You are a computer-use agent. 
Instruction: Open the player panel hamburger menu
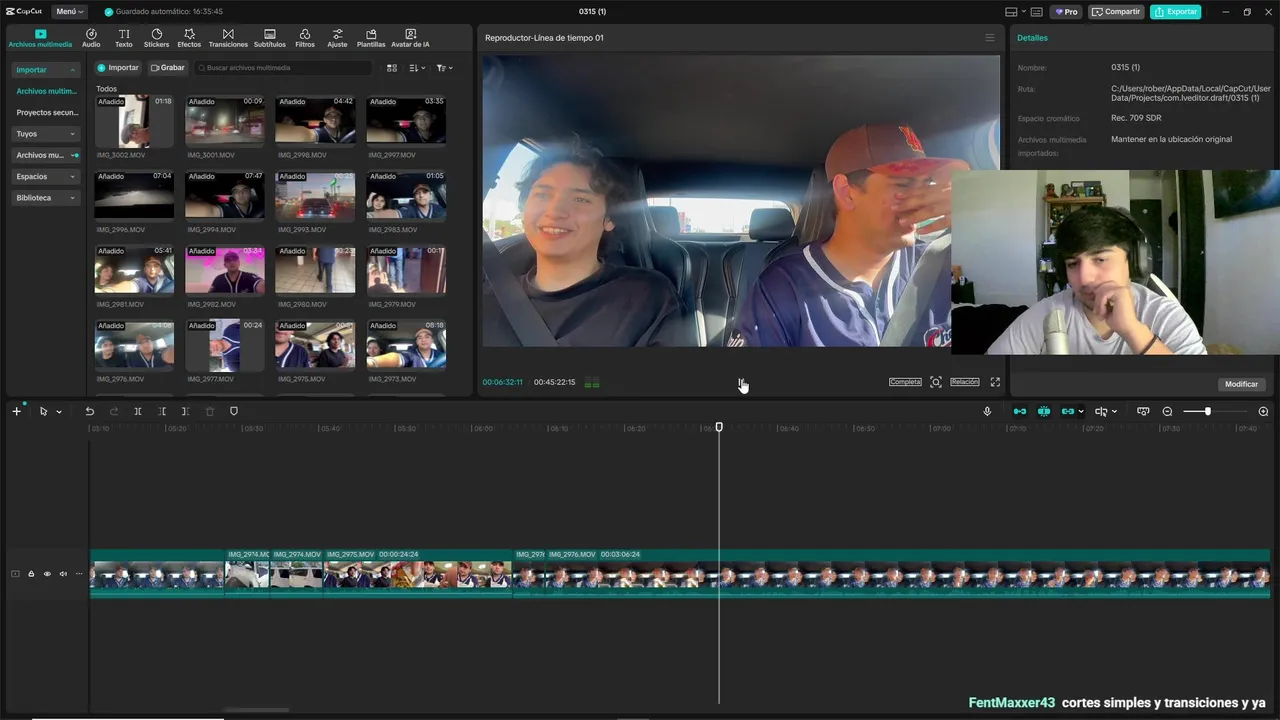[x=990, y=38]
